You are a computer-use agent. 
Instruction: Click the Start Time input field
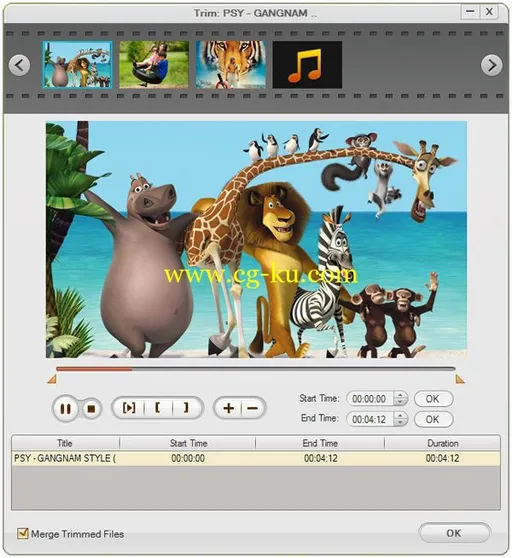pos(370,399)
